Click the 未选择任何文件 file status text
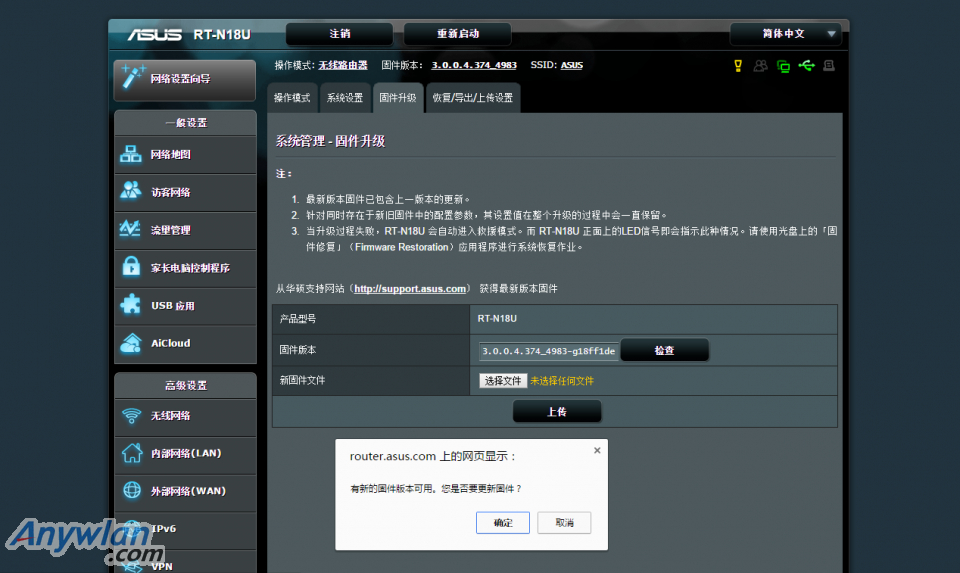The image size is (960, 573). pyautogui.click(x=561, y=381)
